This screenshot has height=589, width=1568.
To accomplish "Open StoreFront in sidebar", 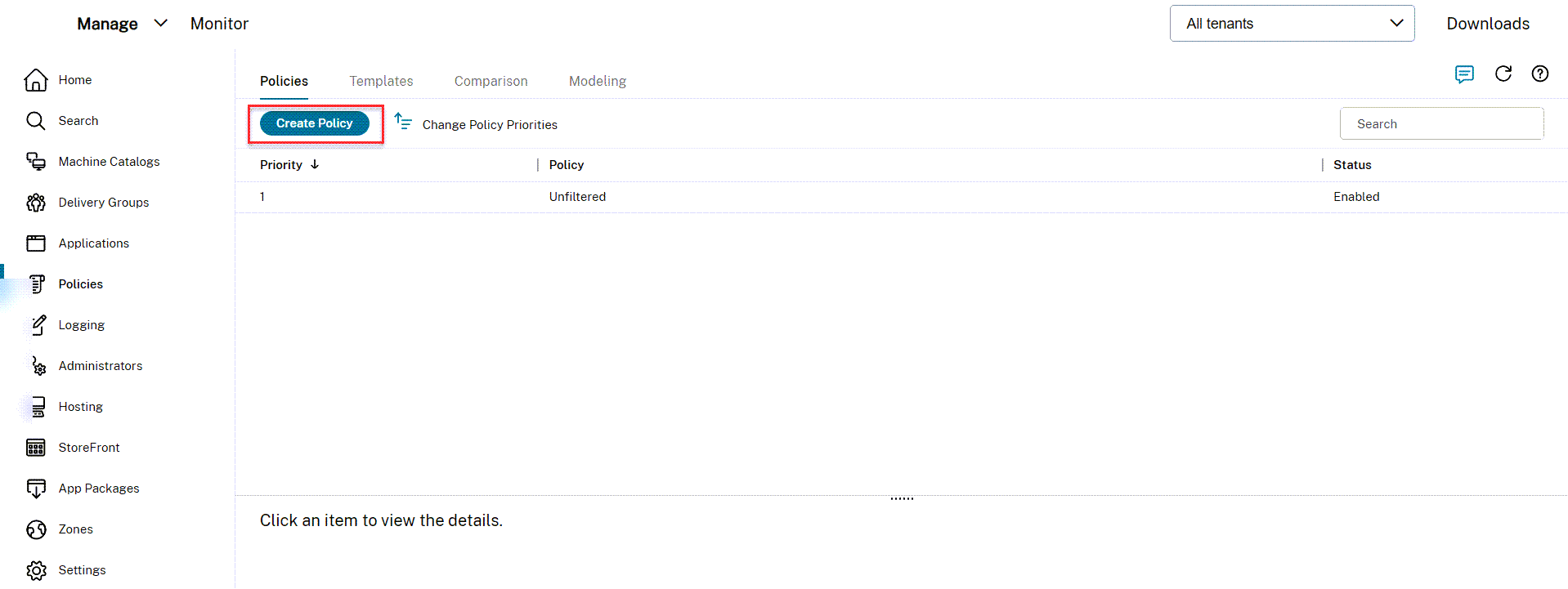I will pos(89,448).
